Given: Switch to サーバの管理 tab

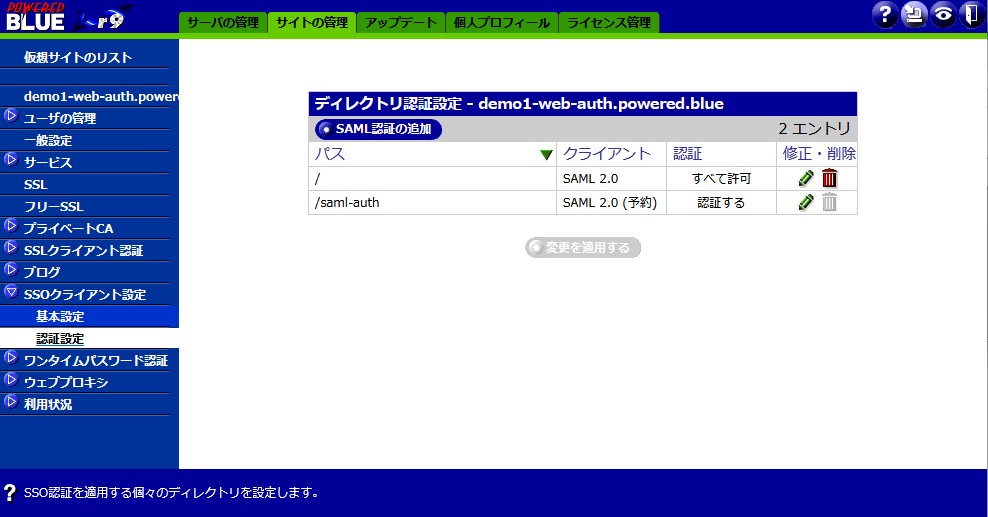Looking at the screenshot, I should [223, 23].
